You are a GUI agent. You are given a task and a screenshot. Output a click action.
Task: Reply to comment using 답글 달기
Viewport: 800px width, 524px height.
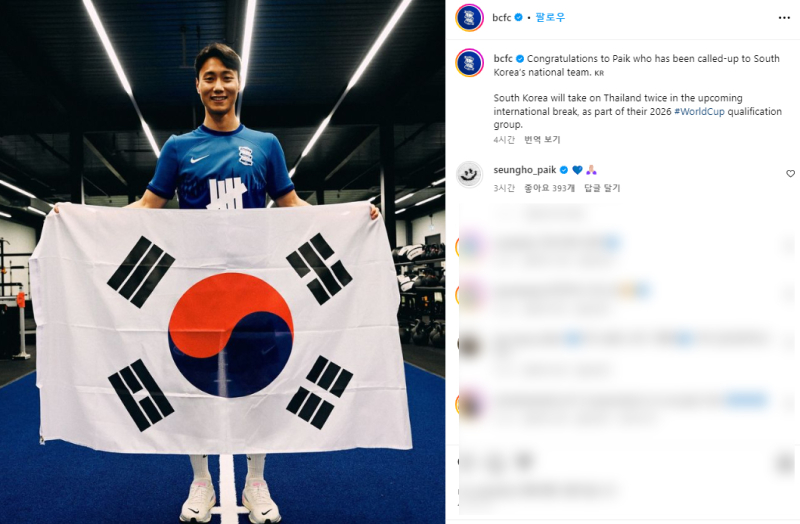pos(602,188)
